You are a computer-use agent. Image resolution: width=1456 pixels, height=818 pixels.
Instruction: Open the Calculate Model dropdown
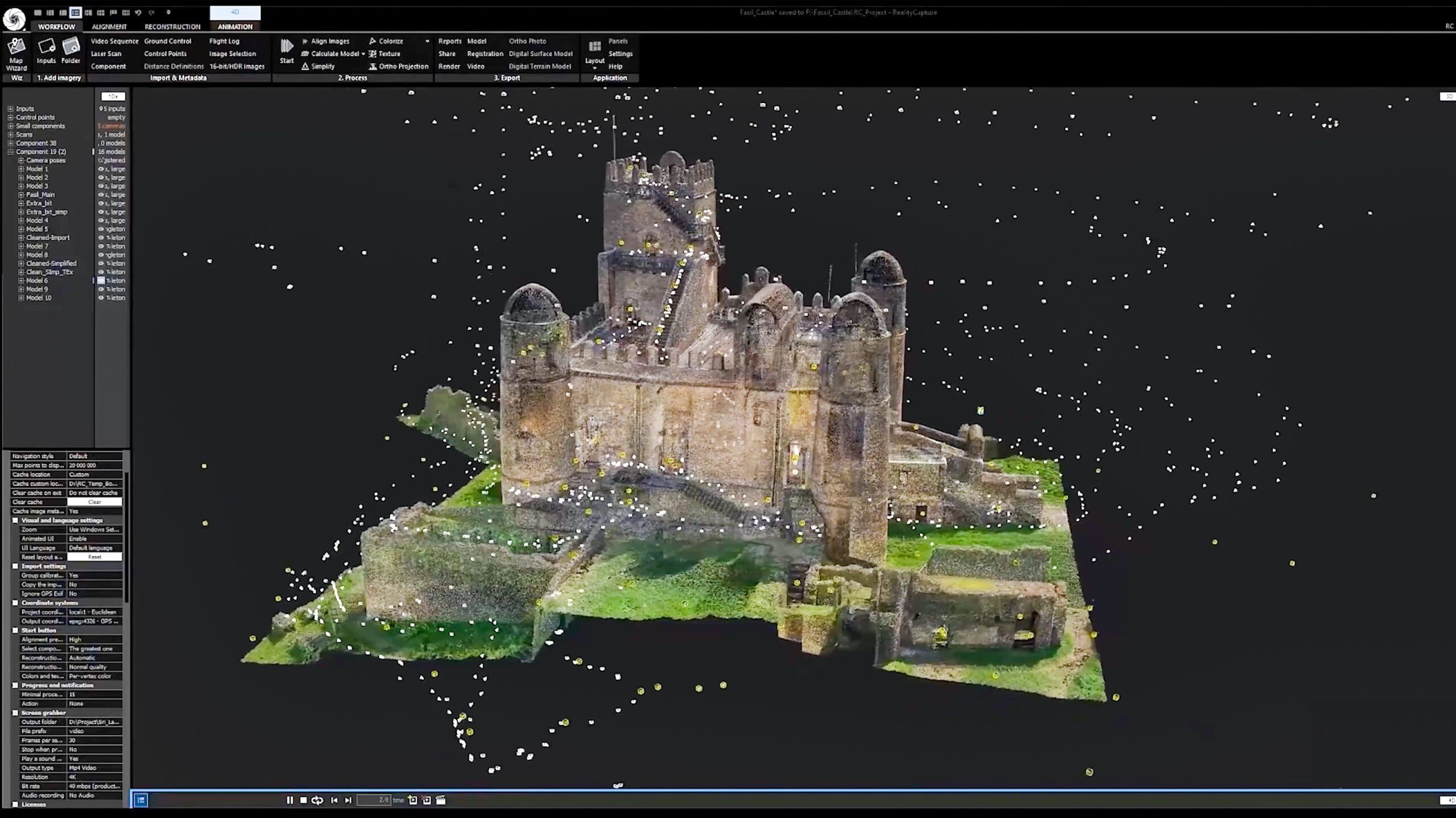tap(363, 53)
